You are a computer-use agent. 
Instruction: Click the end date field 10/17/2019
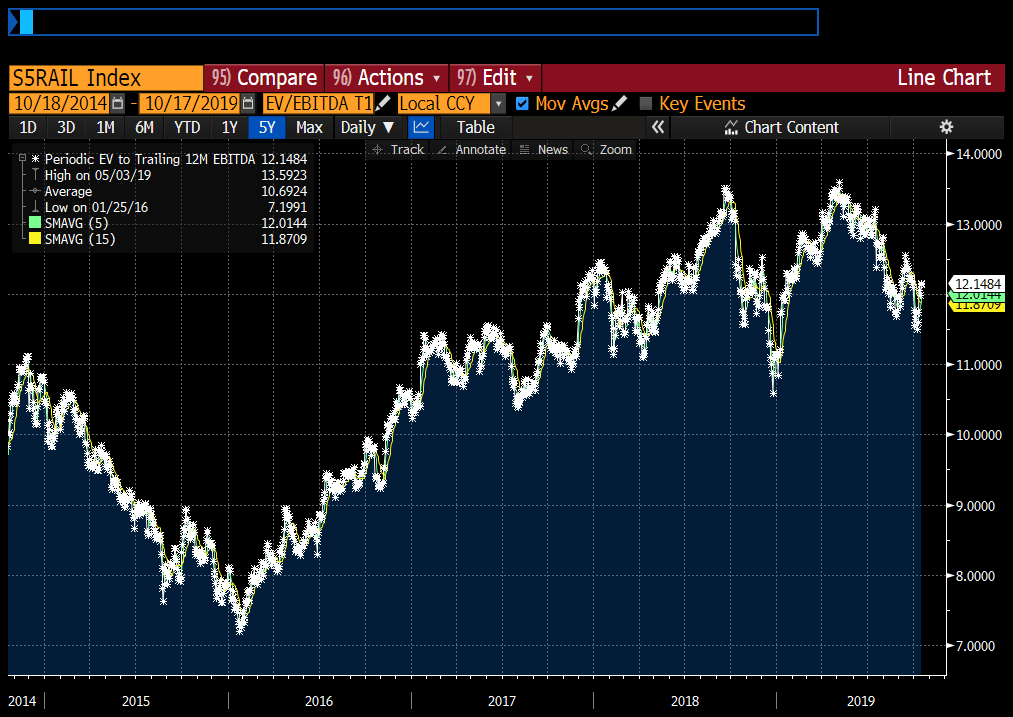tap(191, 103)
